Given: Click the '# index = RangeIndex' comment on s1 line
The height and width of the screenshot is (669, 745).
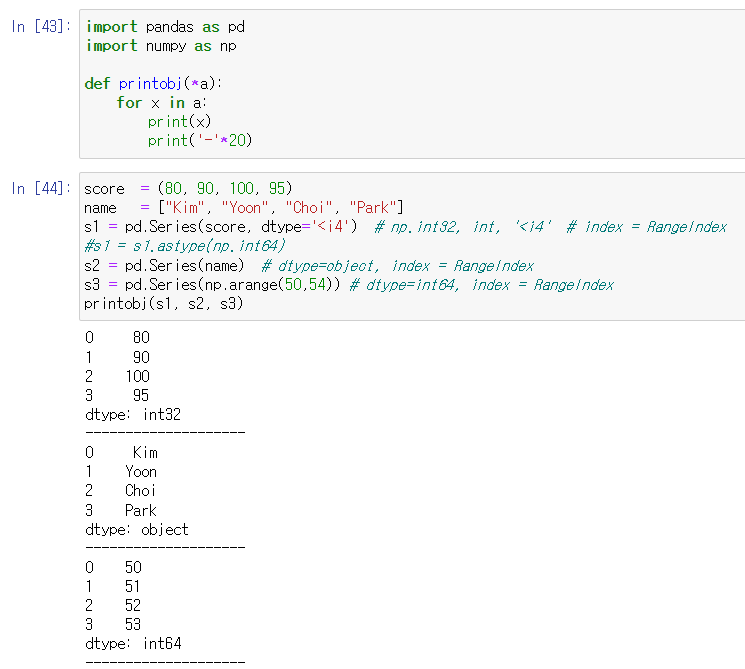Looking at the screenshot, I should pos(647,227).
